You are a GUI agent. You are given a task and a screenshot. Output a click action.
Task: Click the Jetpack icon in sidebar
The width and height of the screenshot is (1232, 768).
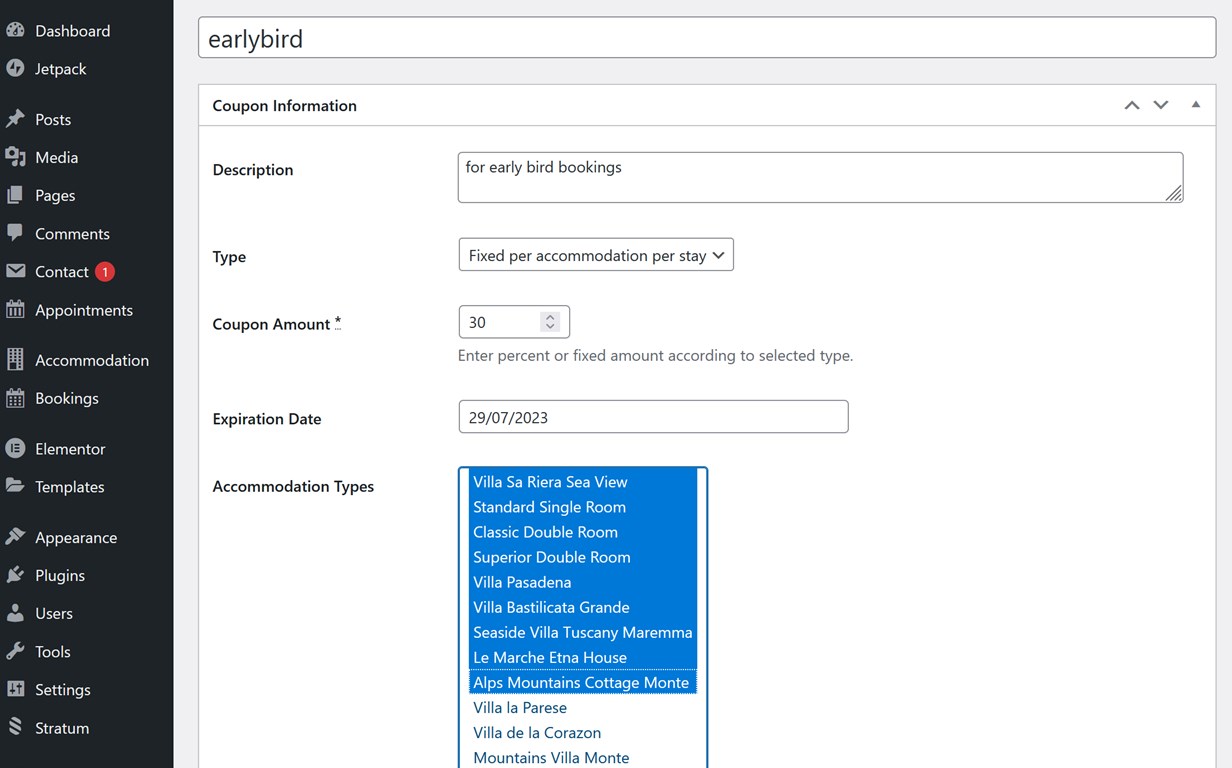click(15, 69)
